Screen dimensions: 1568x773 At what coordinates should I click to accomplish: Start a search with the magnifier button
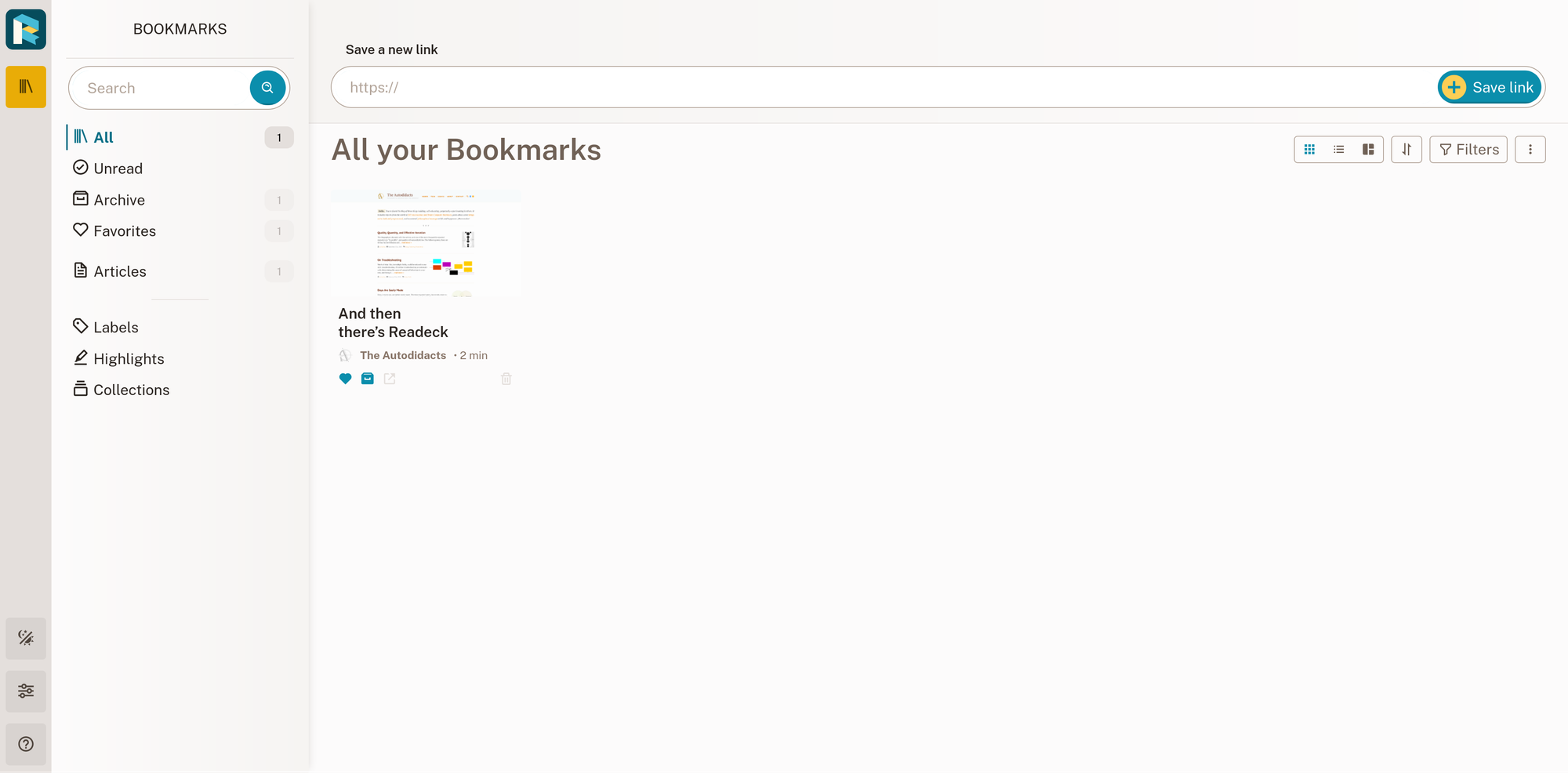(x=267, y=87)
